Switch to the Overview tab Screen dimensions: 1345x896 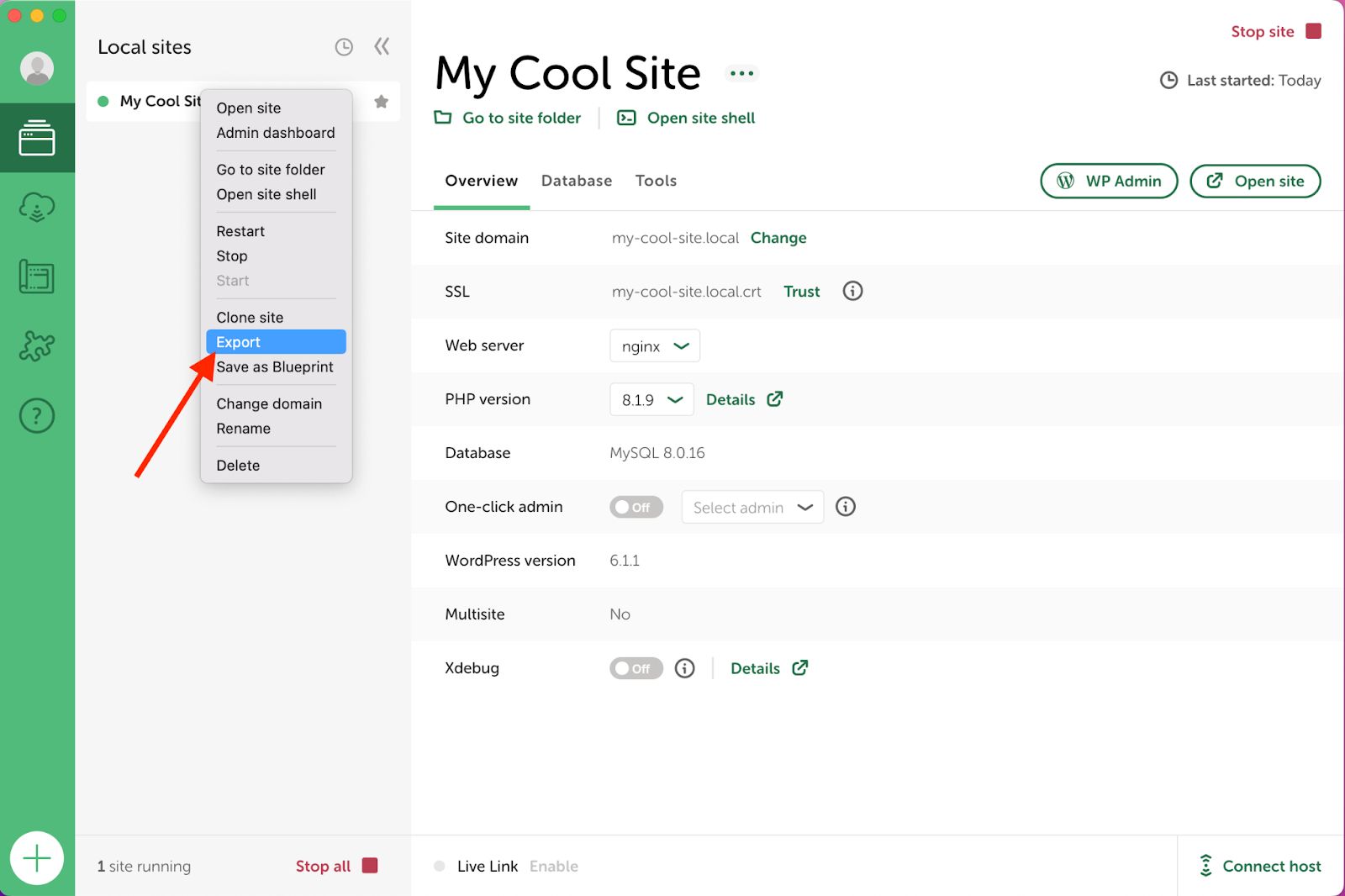point(482,181)
